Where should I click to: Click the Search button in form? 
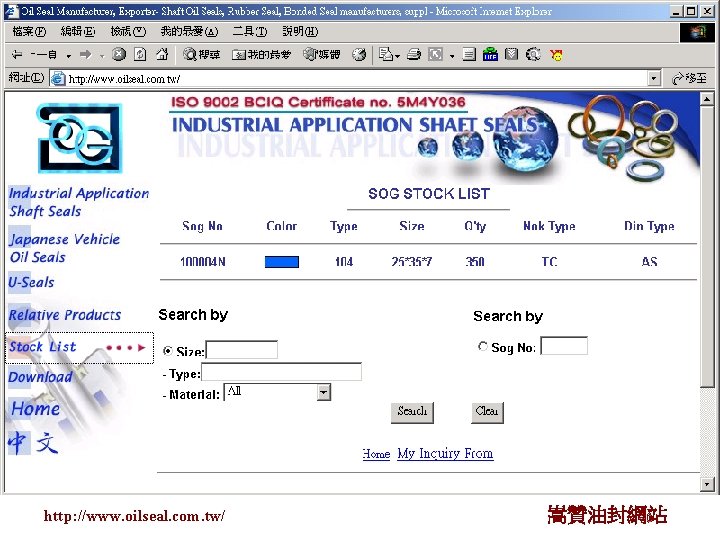coord(412,412)
